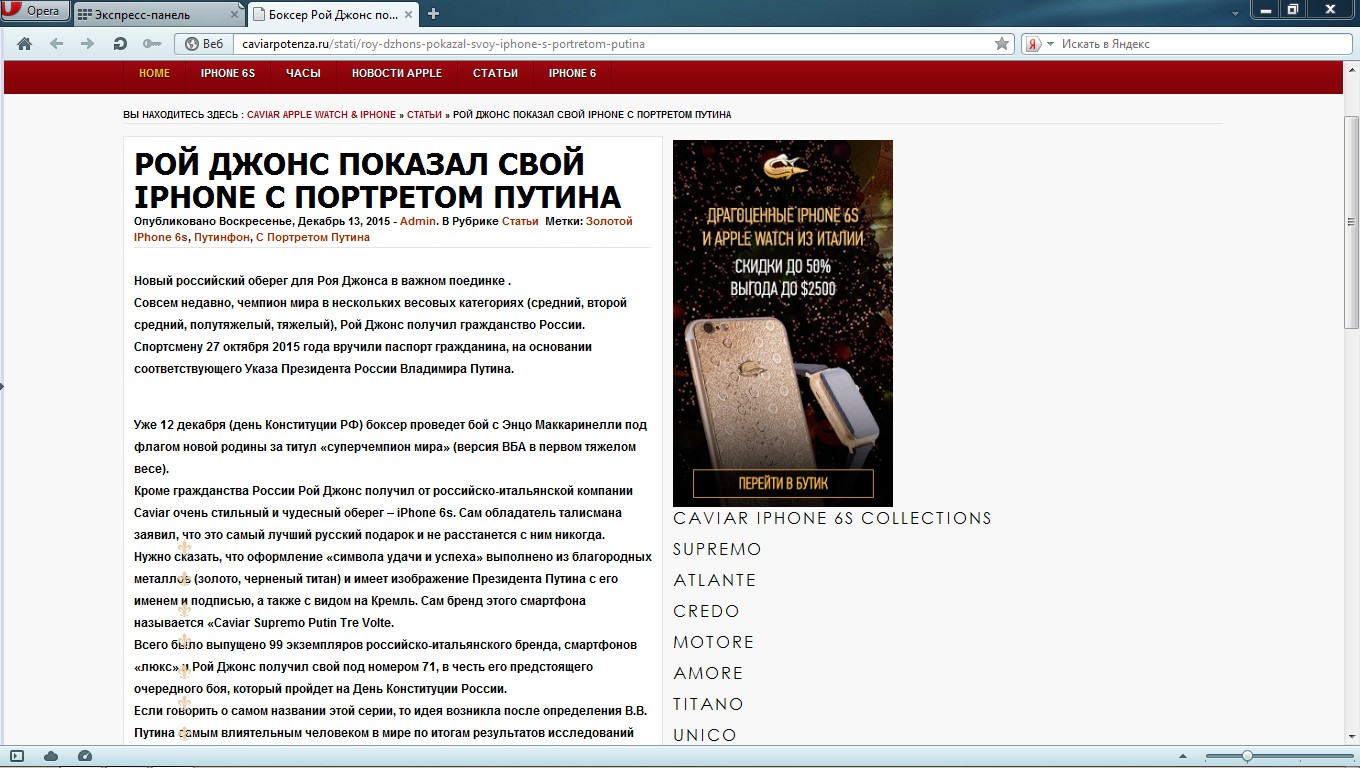The image size is (1360, 768).
Task: Open the SUPREMO collection
Action: (717, 549)
